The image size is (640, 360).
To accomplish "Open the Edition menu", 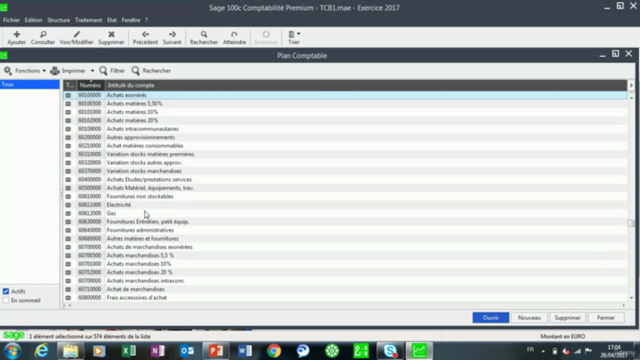I will pyautogui.click(x=33, y=20).
